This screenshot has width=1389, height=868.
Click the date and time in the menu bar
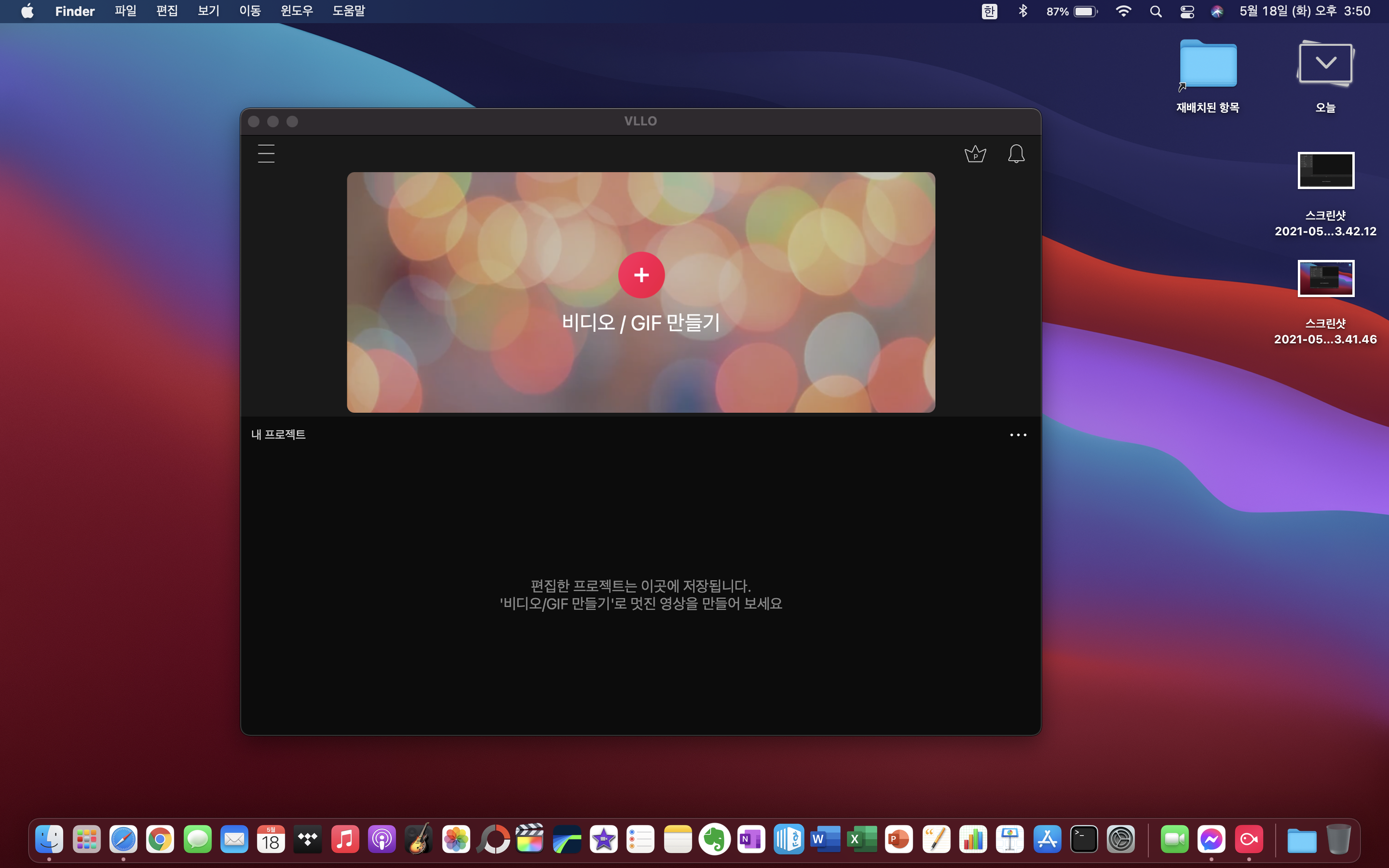pyautogui.click(x=1304, y=11)
